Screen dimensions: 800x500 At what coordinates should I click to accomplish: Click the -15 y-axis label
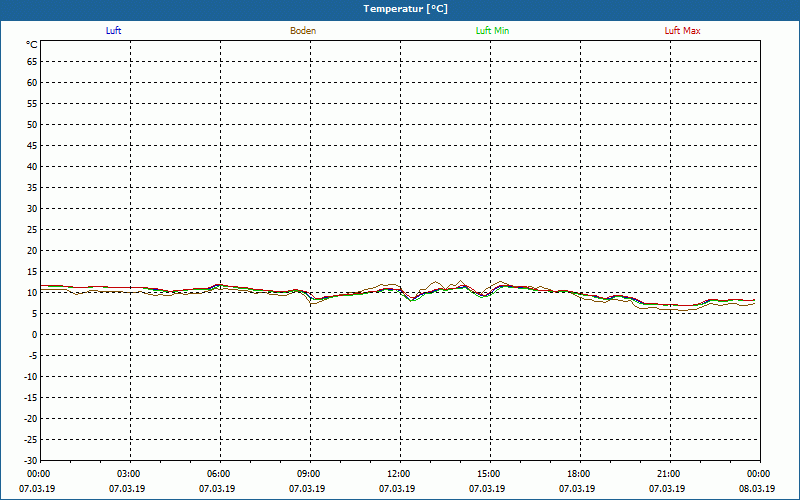point(31,397)
